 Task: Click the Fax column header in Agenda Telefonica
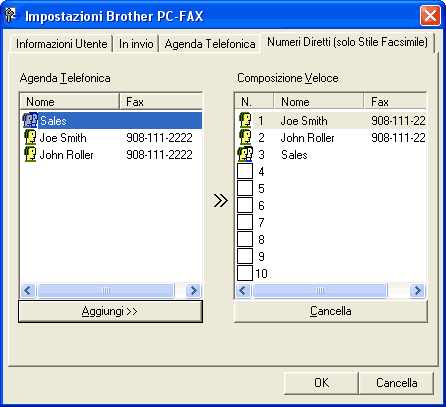click(x=161, y=101)
